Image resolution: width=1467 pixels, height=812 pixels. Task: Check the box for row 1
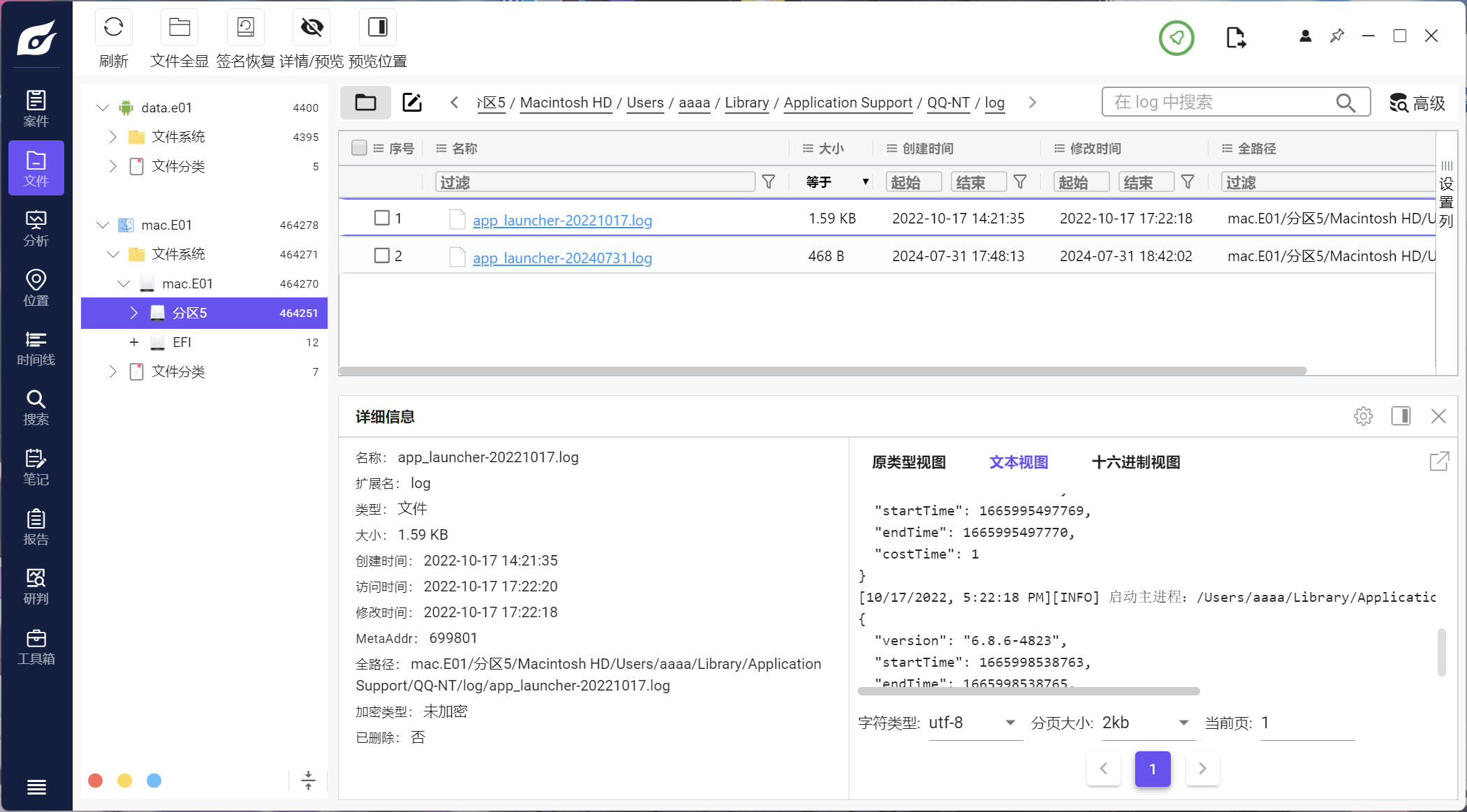[382, 218]
